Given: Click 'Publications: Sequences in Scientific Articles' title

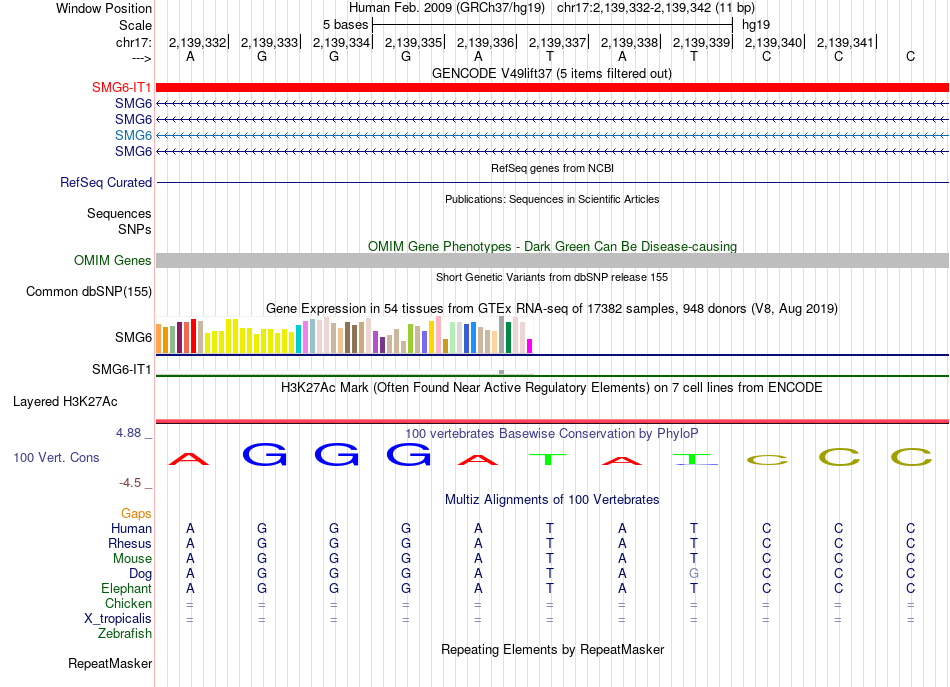Looking at the screenshot, I should 552,199.
